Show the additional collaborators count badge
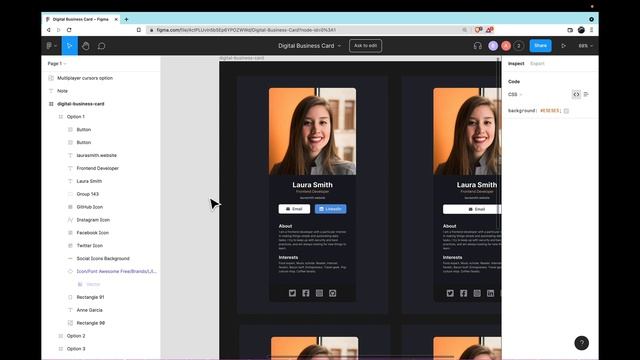This screenshot has height=360, width=640. coord(519,46)
